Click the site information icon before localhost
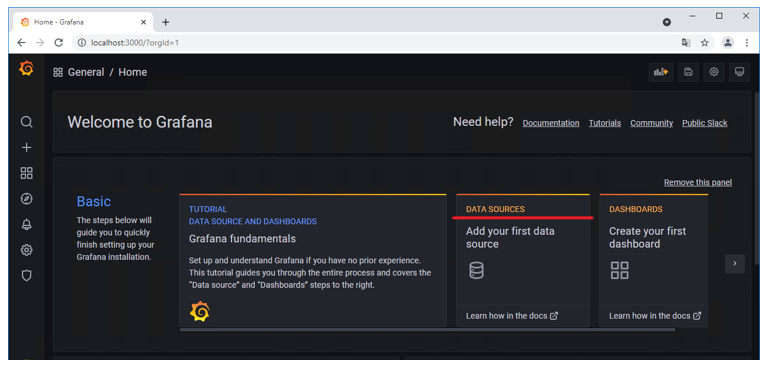 [x=82, y=43]
